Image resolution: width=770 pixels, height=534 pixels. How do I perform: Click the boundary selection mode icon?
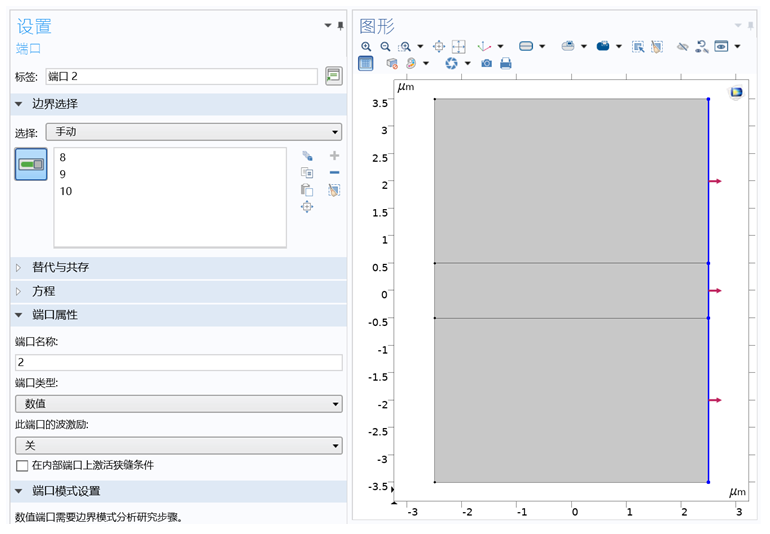(x=526, y=47)
